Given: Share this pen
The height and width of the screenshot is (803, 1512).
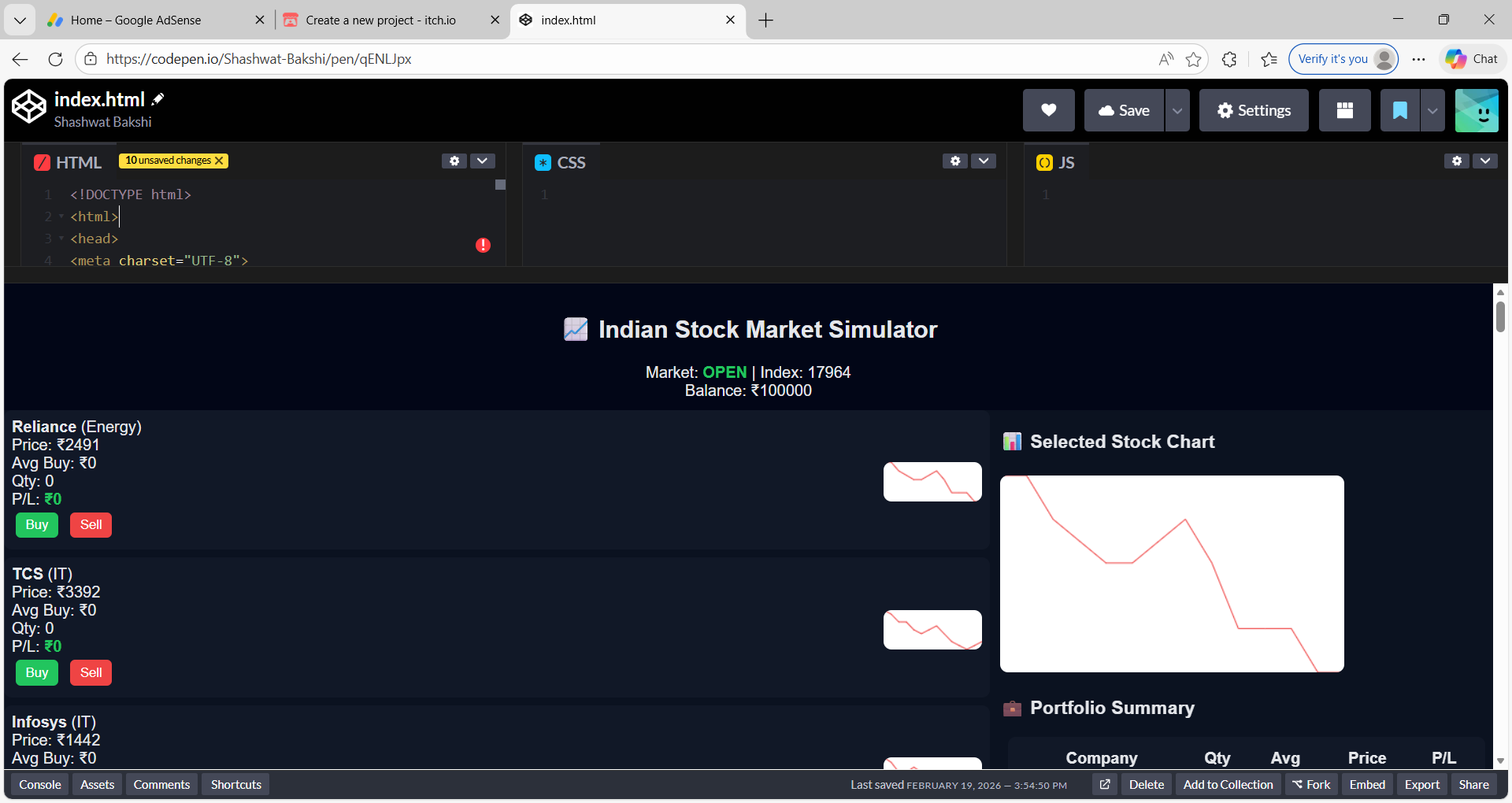Looking at the screenshot, I should [x=1474, y=785].
